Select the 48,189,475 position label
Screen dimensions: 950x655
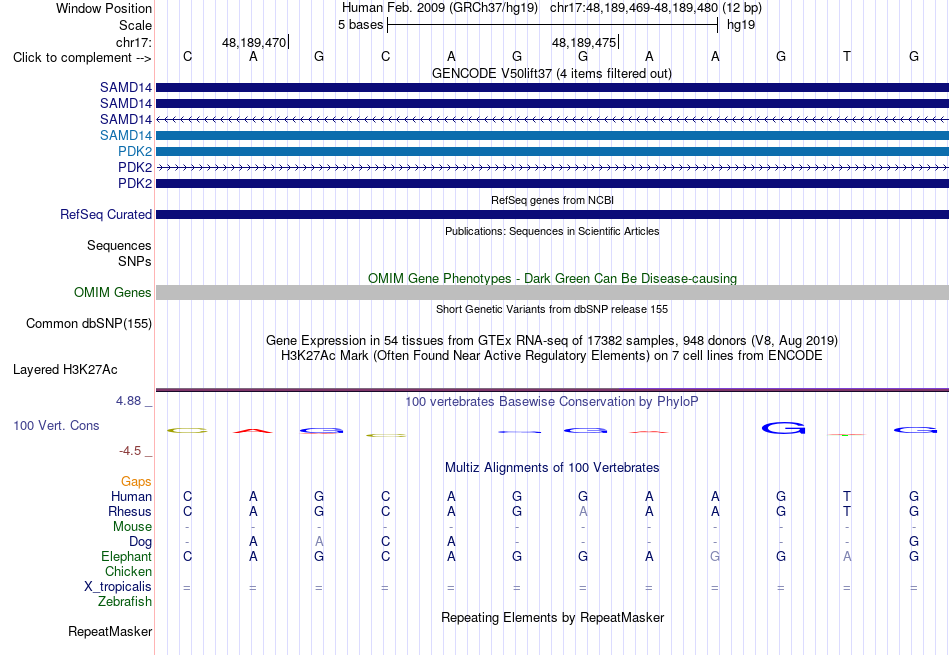(x=584, y=42)
